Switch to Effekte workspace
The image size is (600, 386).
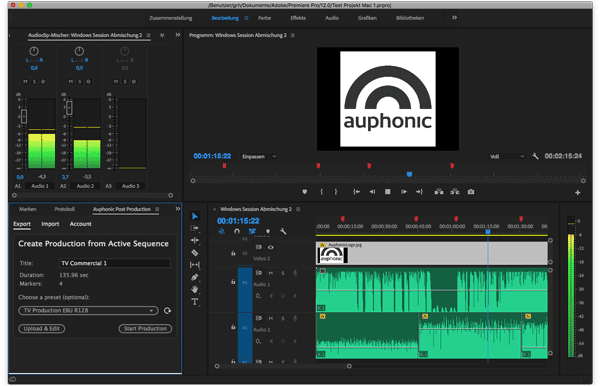point(298,18)
